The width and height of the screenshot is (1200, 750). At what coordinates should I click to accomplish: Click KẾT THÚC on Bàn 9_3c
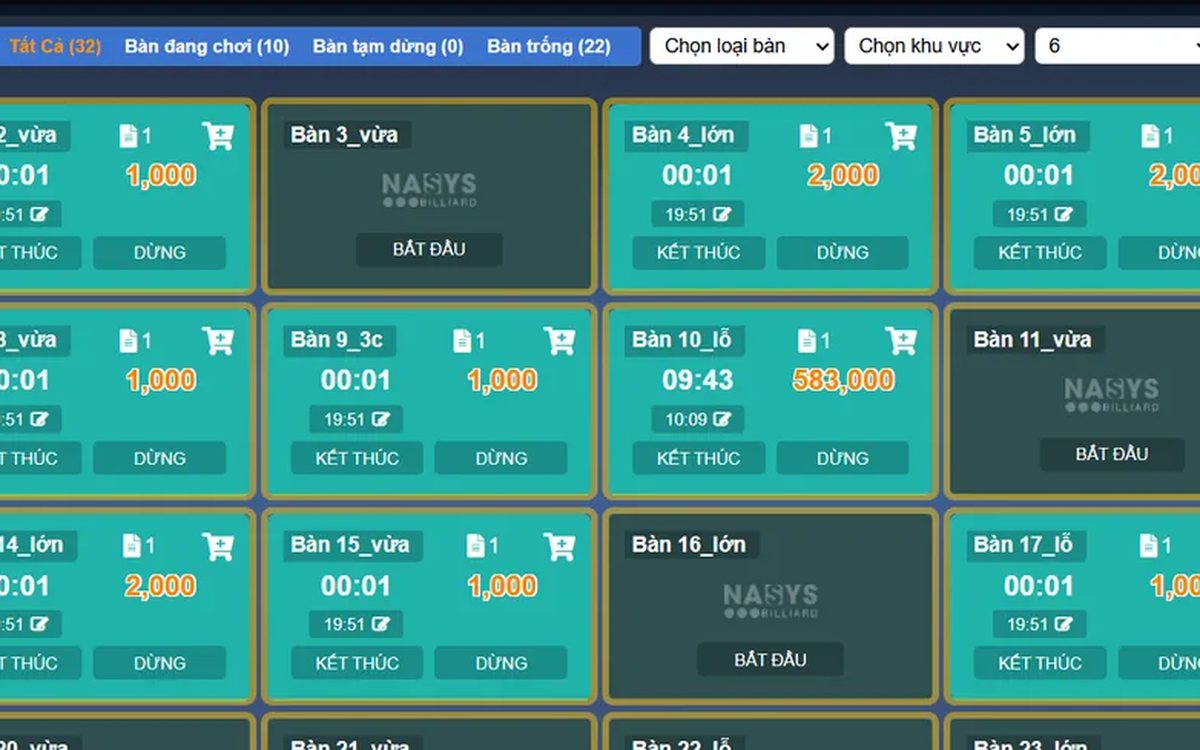pos(357,458)
